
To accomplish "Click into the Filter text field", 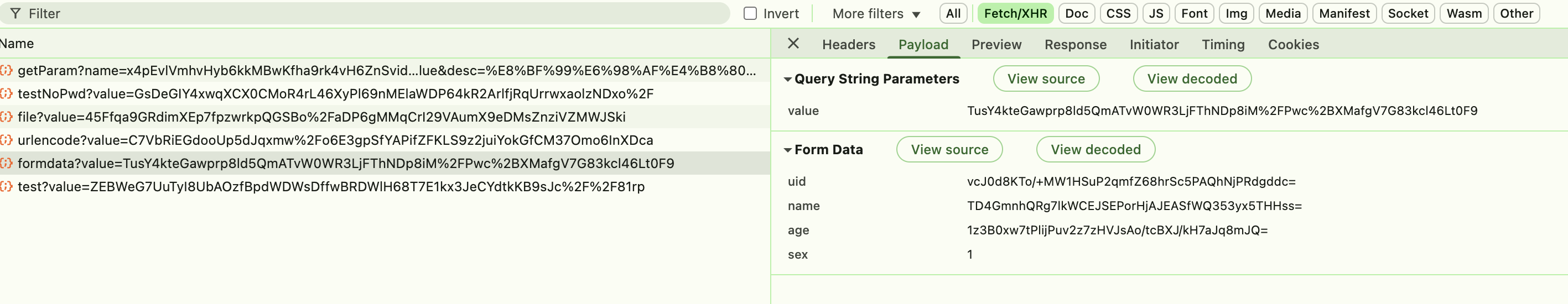I will point(365,13).
